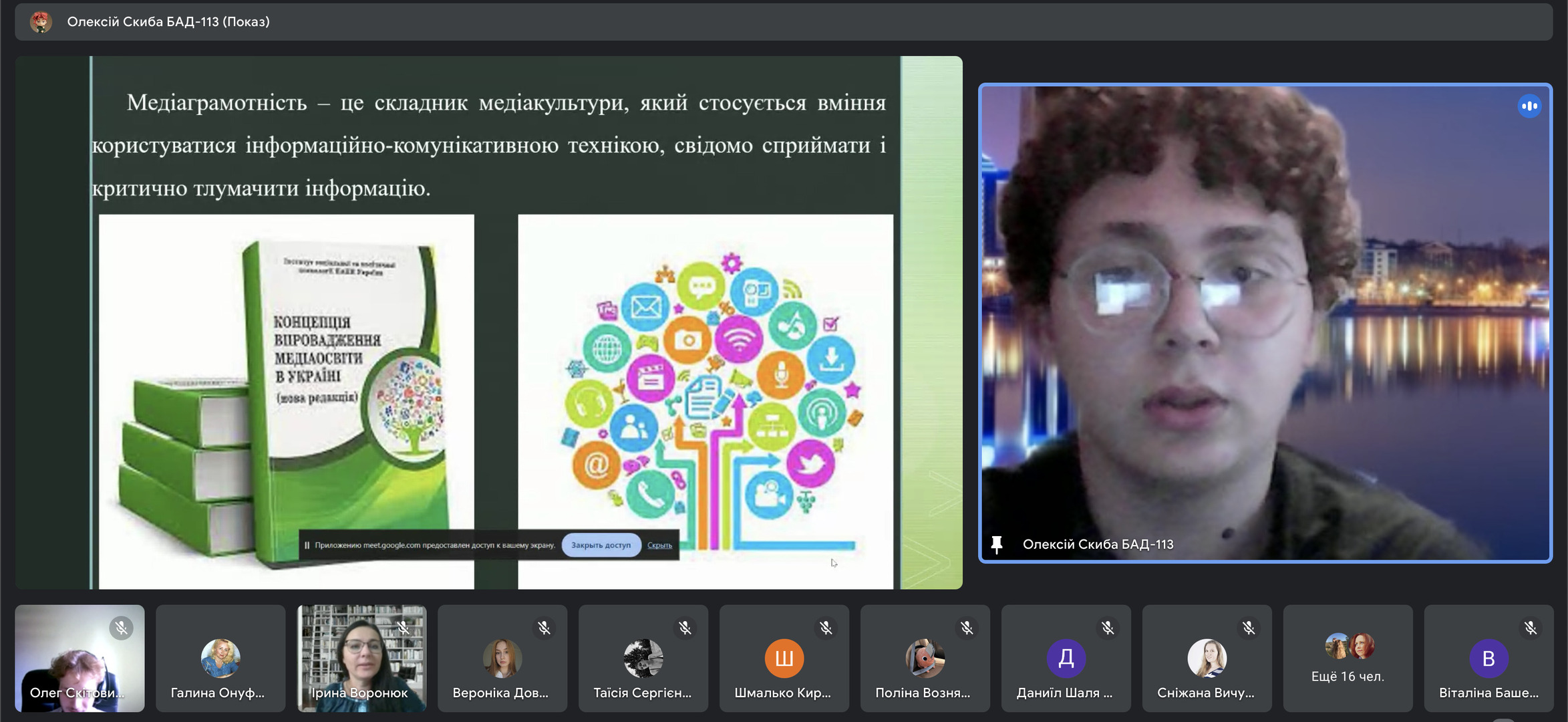This screenshot has height=722, width=1568.
Task: Click the pin icon on Олексій Скиба tile
Action: 997,545
